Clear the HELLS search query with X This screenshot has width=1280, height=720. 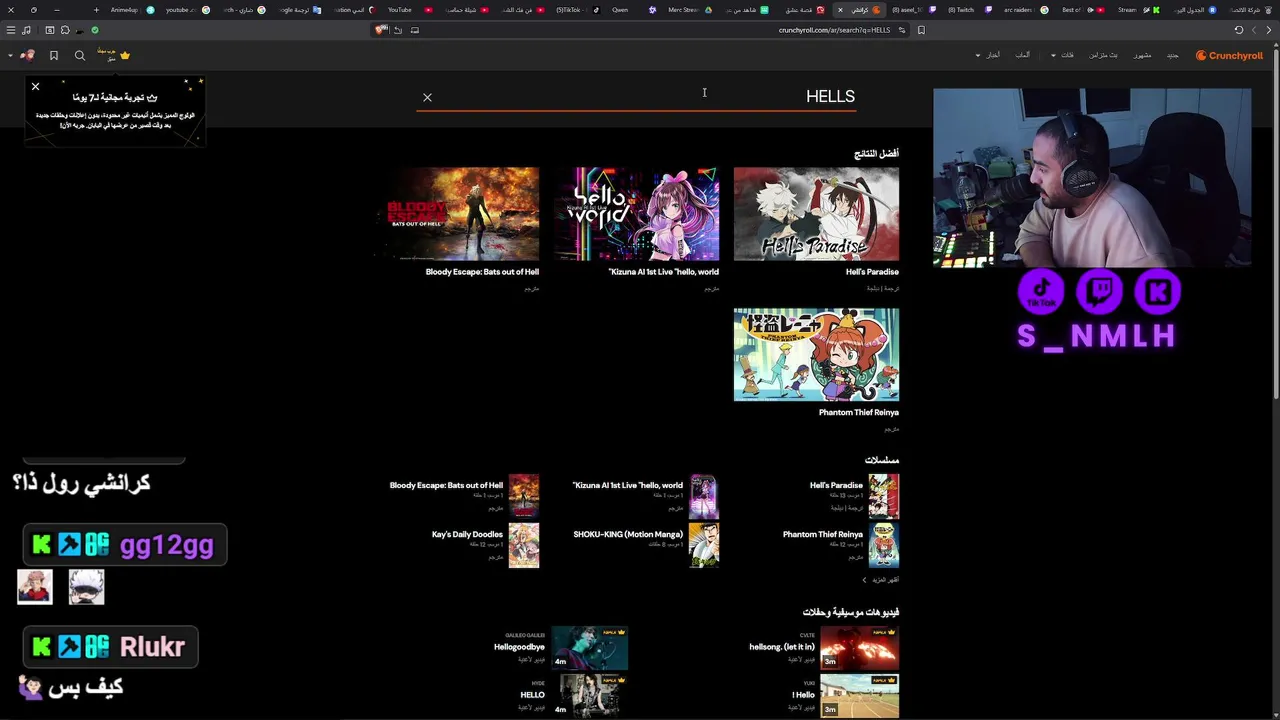click(427, 97)
